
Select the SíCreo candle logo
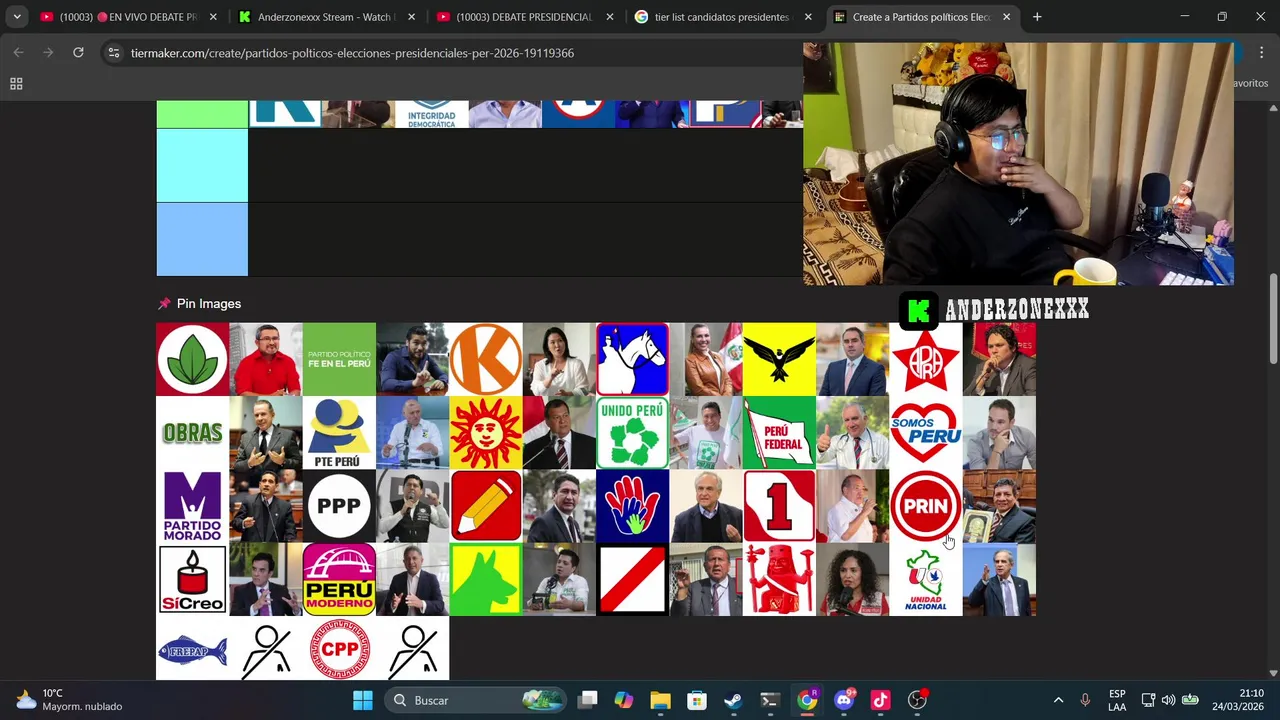coord(192,580)
